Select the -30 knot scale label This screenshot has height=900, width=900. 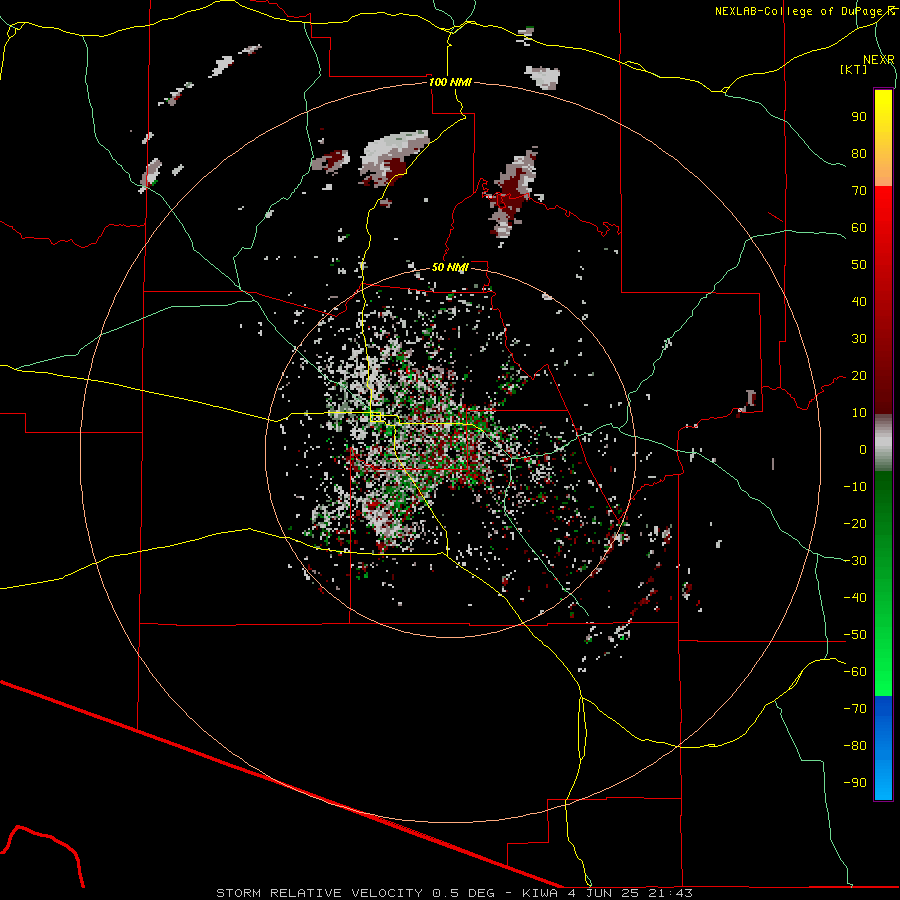click(x=855, y=561)
